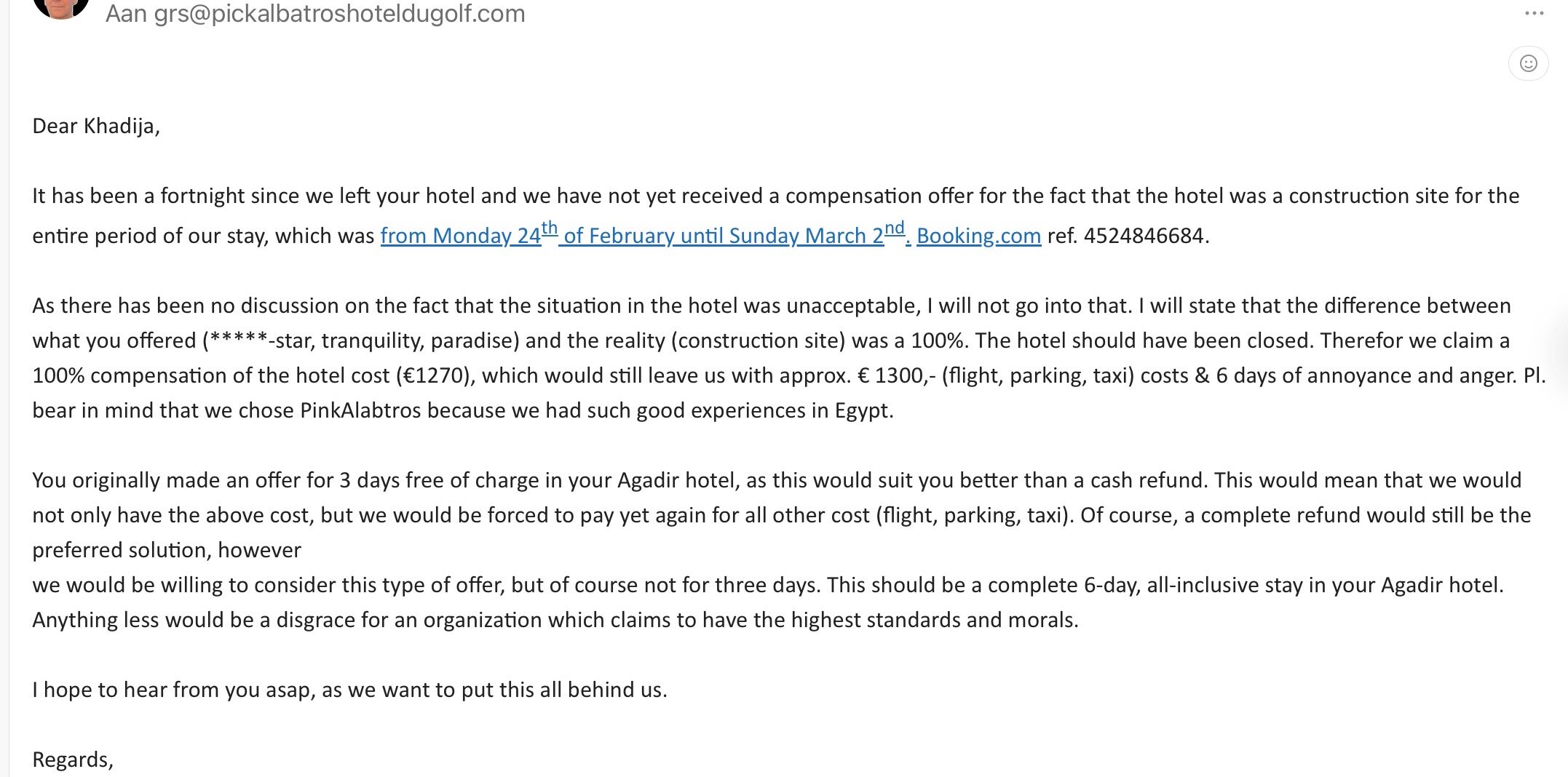Click the word 'PinkAlabtros' in the email
1568x777 pixels.
[360, 410]
